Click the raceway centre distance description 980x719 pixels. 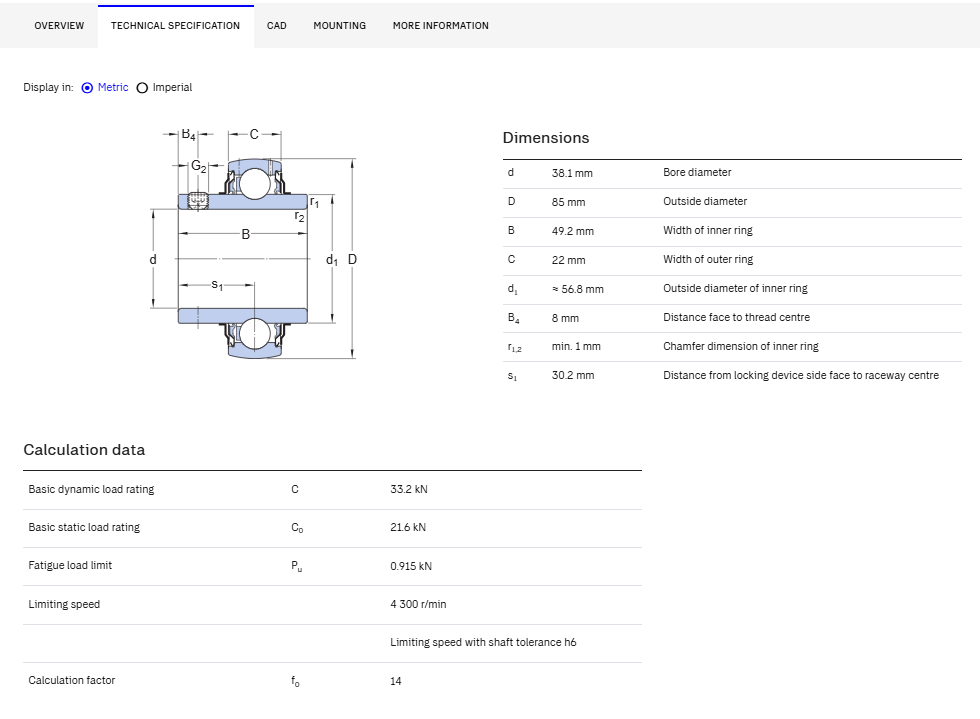pyautogui.click(x=801, y=375)
